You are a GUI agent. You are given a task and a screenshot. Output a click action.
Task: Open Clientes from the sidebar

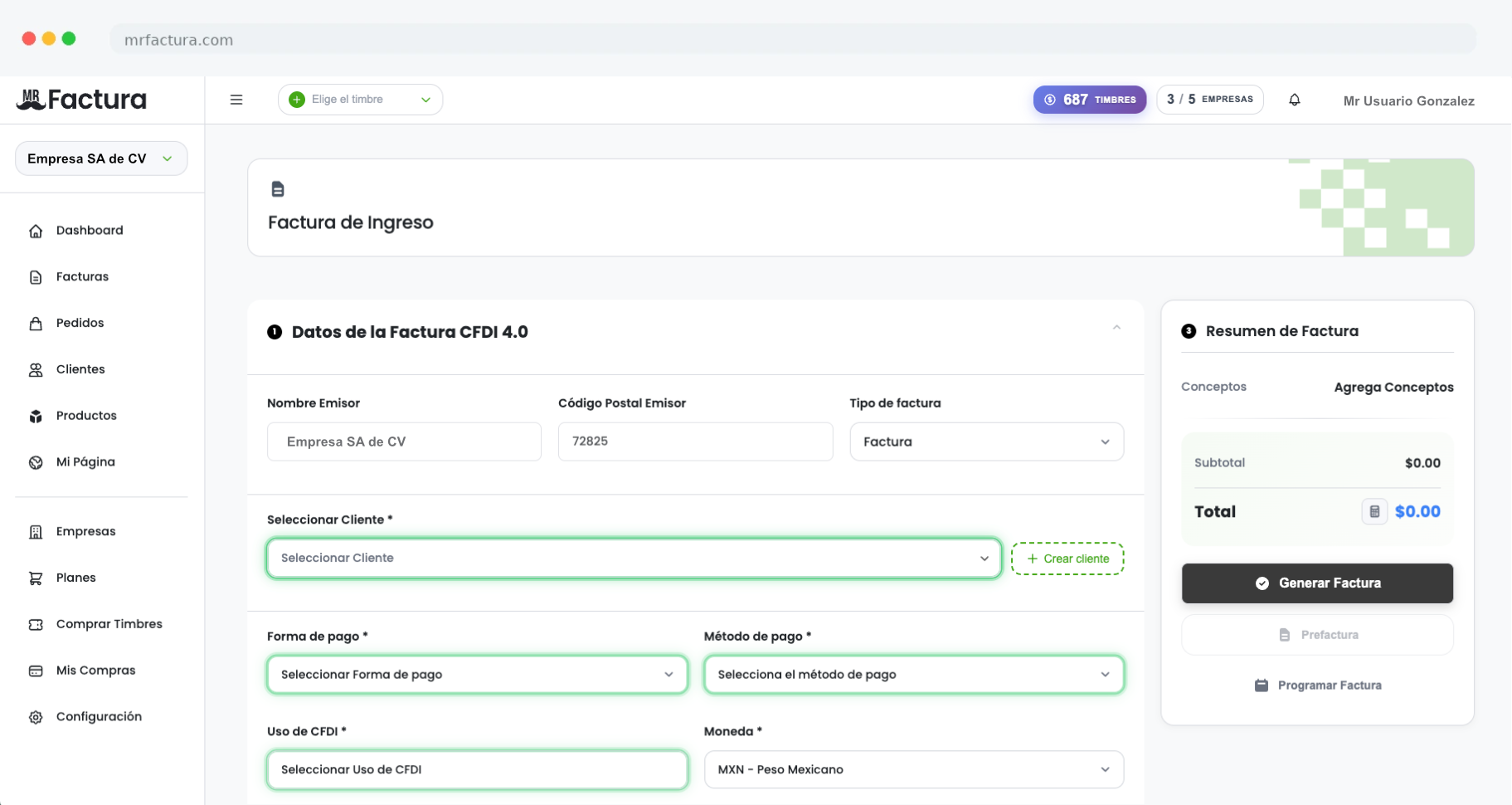[80, 369]
